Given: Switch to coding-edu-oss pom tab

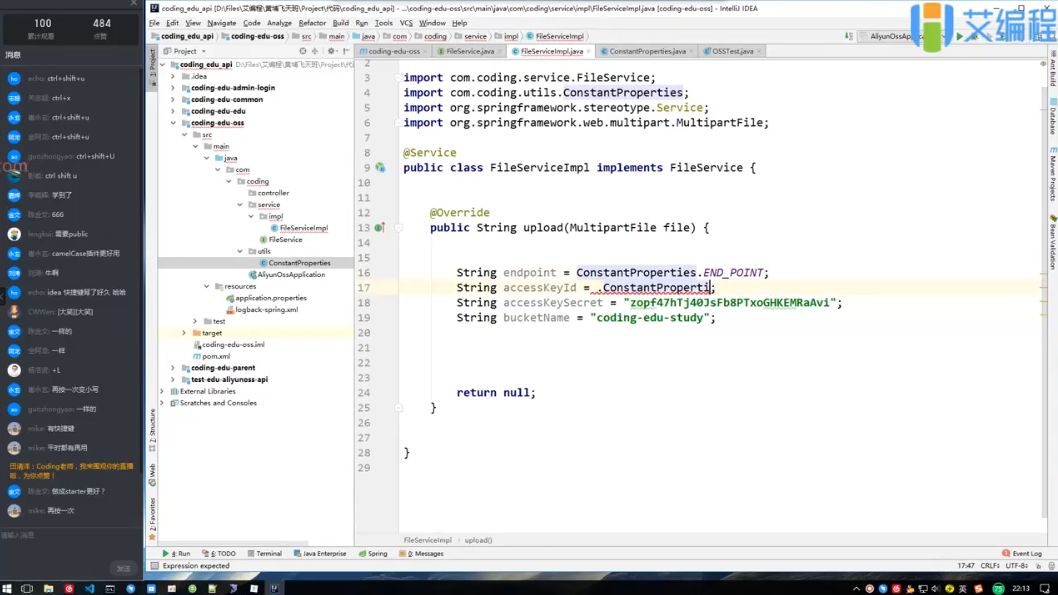Looking at the screenshot, I should 393,51.
